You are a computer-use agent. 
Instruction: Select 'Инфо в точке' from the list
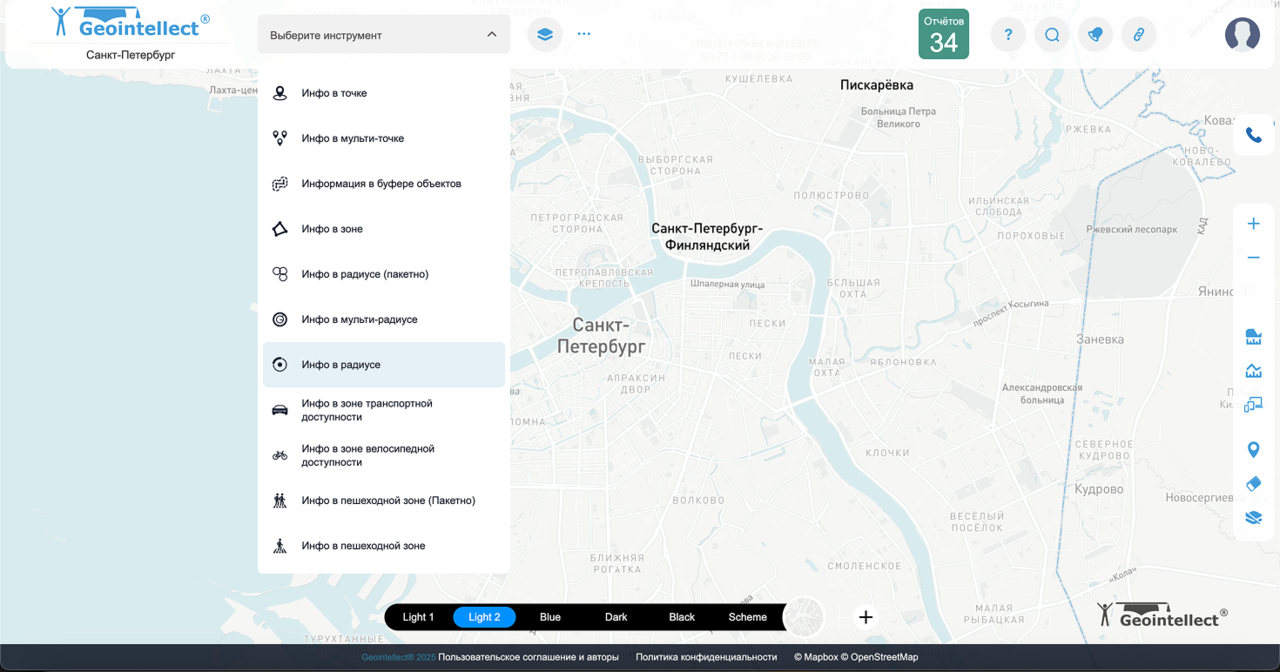pos(334,93)
